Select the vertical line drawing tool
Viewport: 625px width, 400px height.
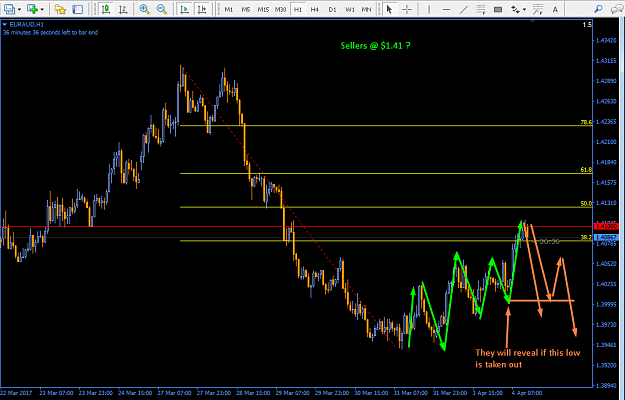tap(429, 9)
